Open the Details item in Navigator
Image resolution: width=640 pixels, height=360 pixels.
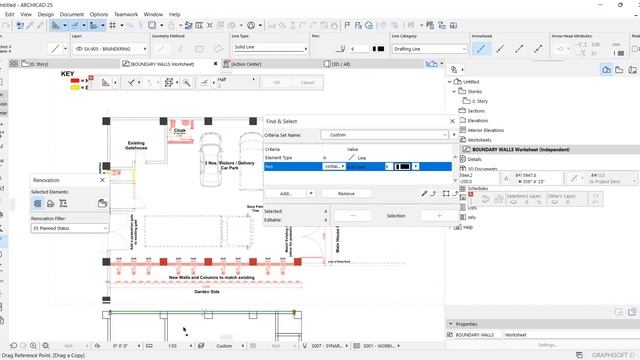point(474,159)
